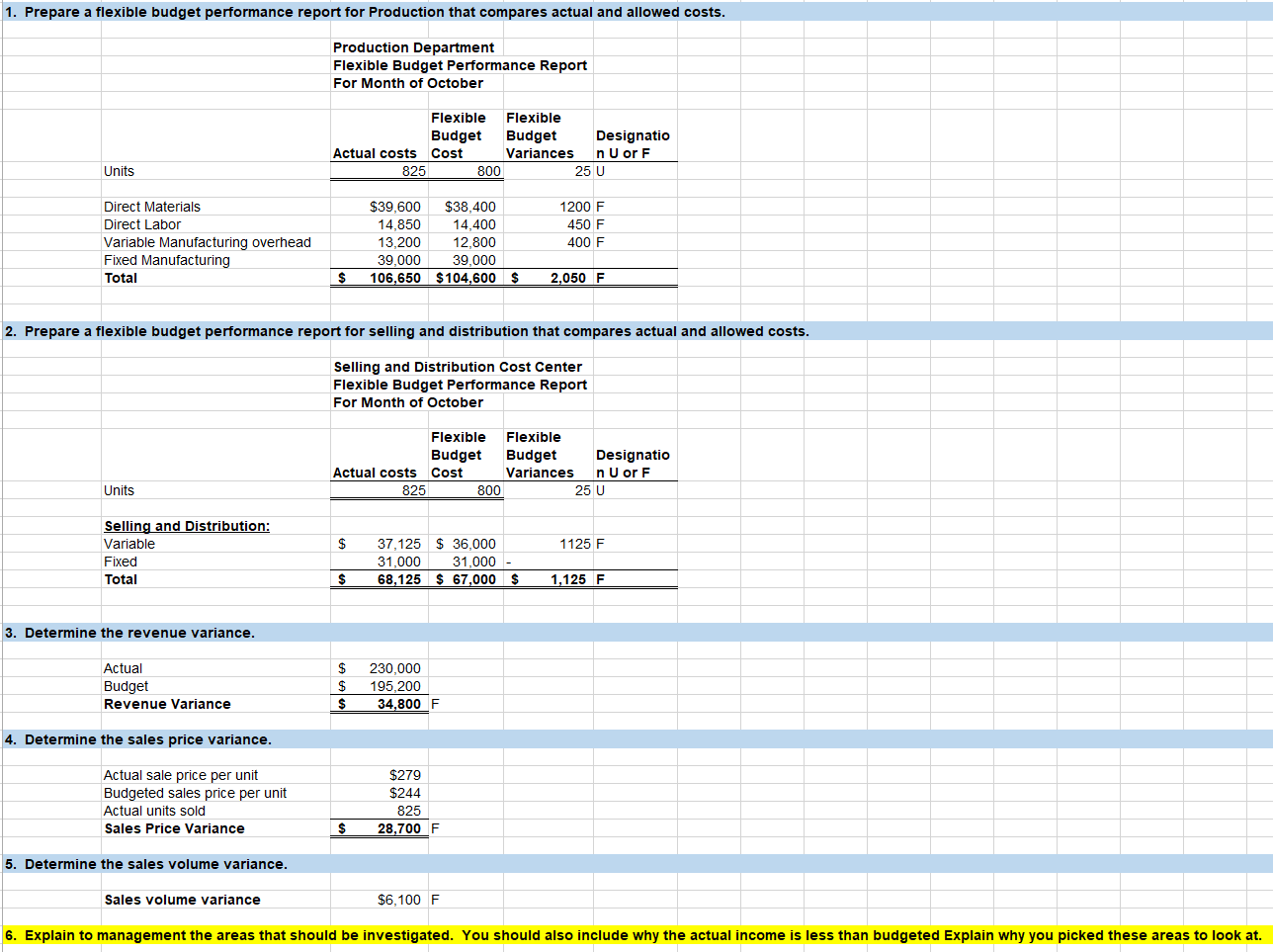The image size is (1273, 952).
Task: Select selling total variance 1,125
Action: tap(568, 579)
